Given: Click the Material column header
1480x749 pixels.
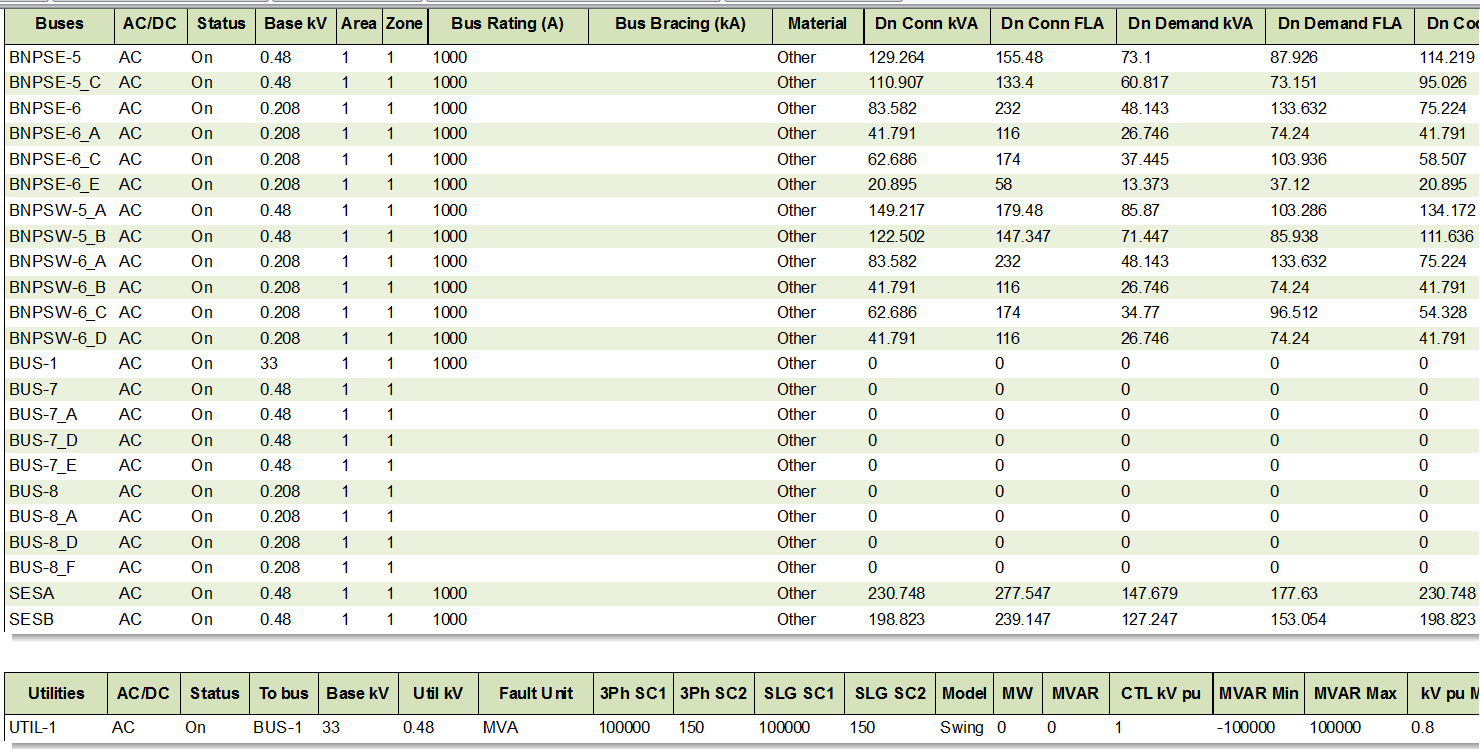Looking at the screenshot, I should [817, 24].
